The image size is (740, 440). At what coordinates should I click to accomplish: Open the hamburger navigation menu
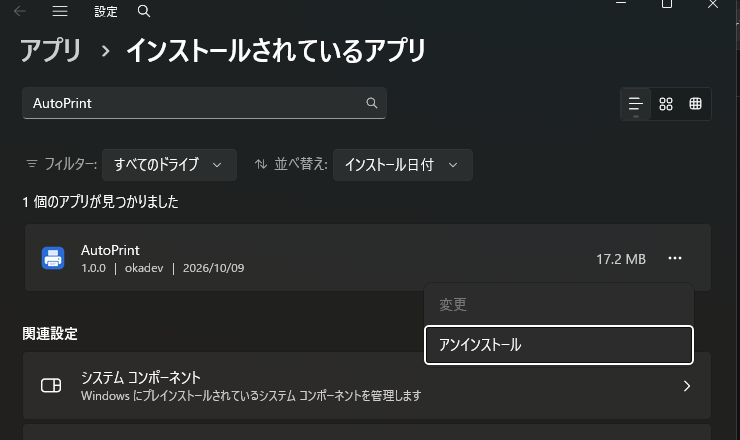[60, 11]
